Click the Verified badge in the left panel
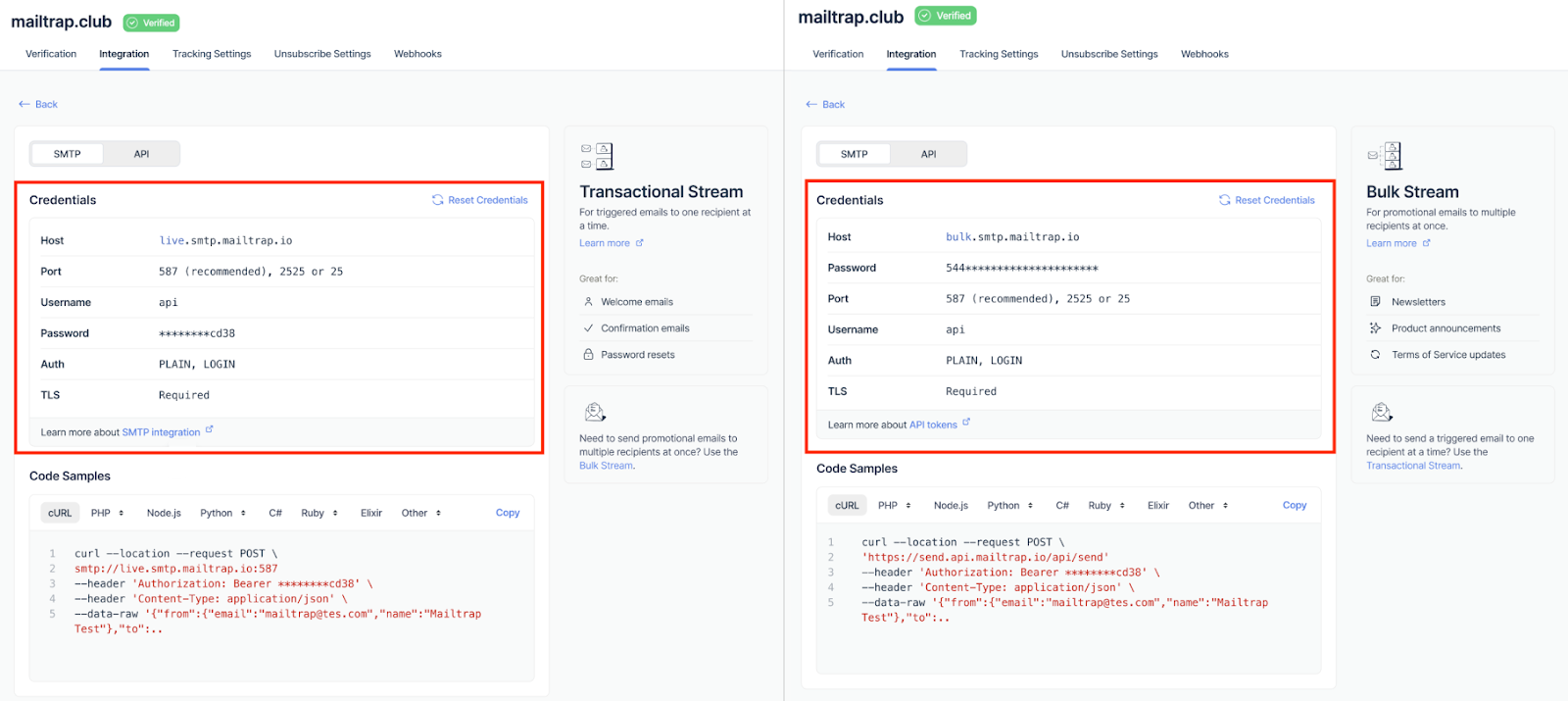 pyautogui.click(x=152, y=23)
